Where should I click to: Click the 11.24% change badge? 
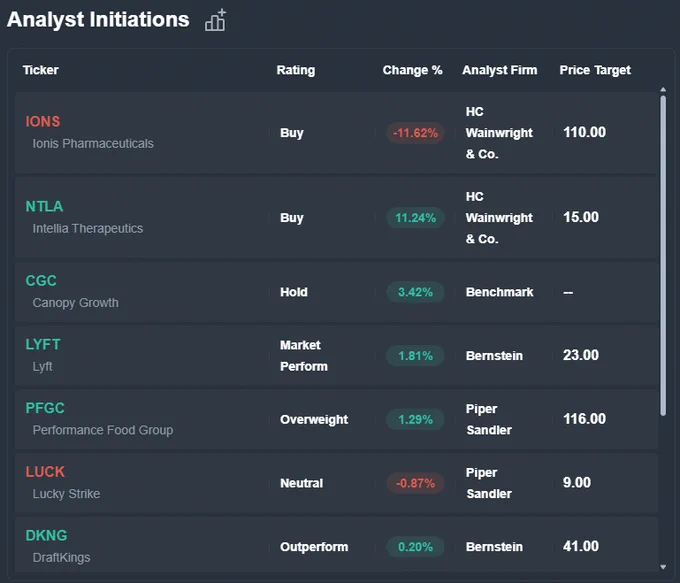coord(415,218)
